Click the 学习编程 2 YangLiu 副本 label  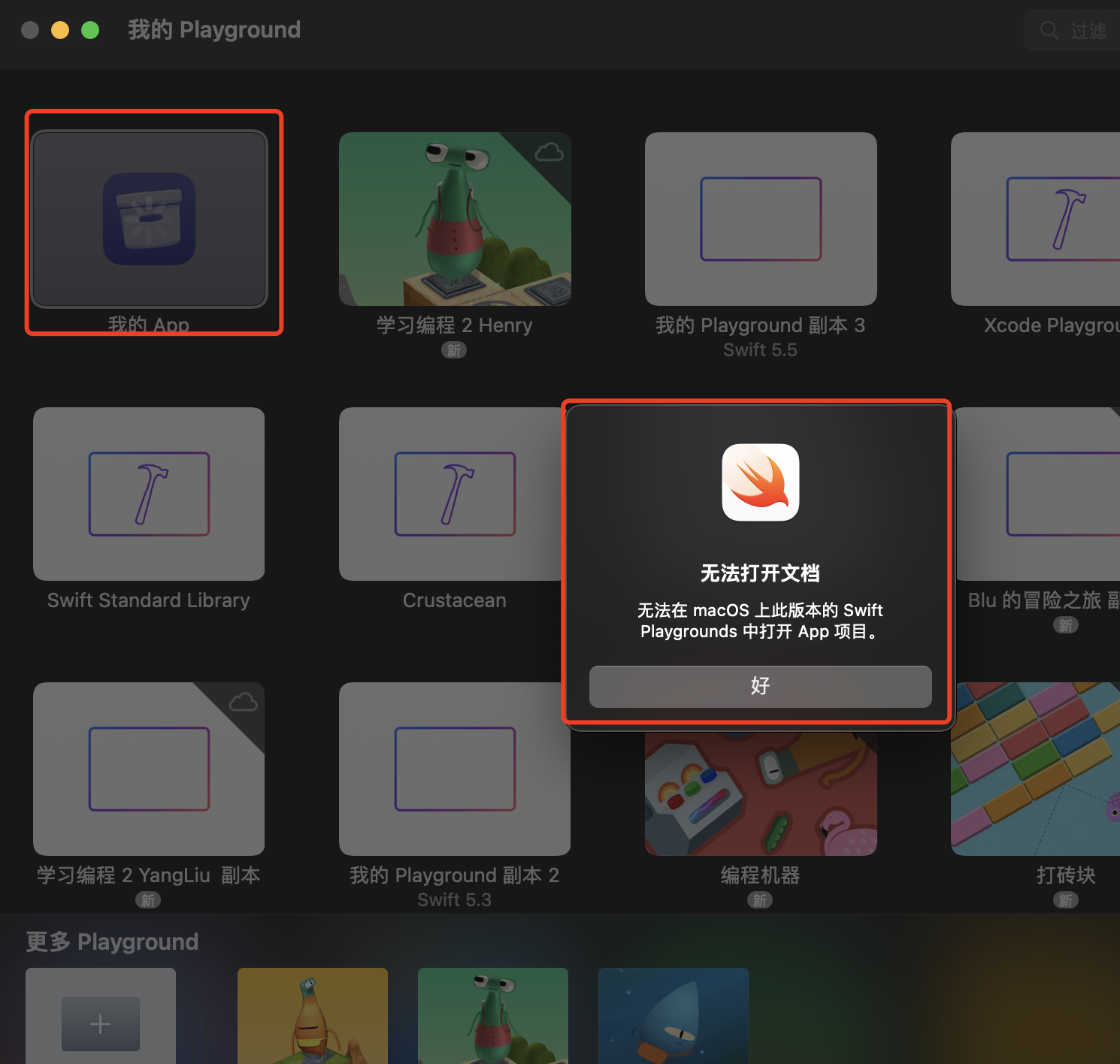pos(149,875)
